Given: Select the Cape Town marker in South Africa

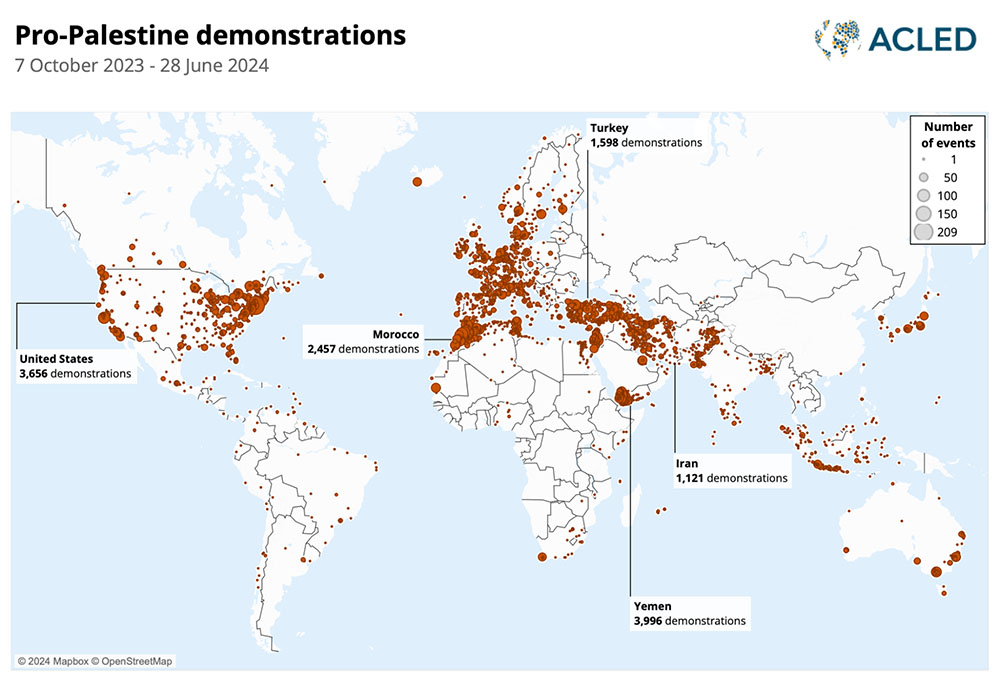Looking at the screenshot, I should click(x=542, y=557).
